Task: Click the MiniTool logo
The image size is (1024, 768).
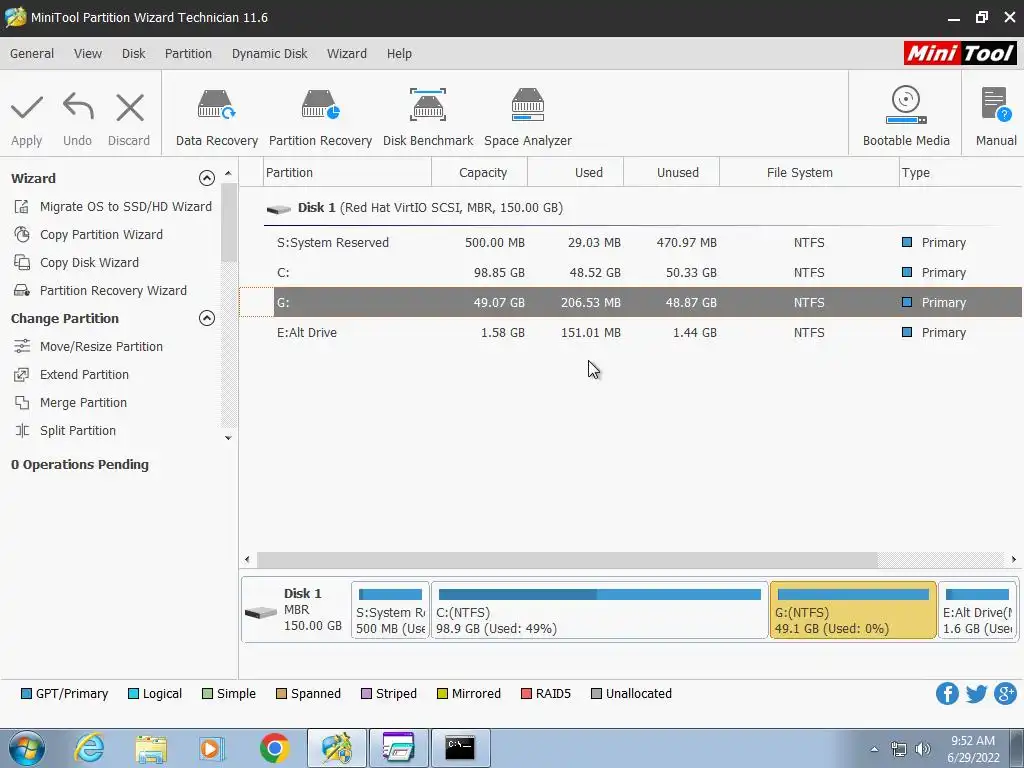Action: coord(960,53)
